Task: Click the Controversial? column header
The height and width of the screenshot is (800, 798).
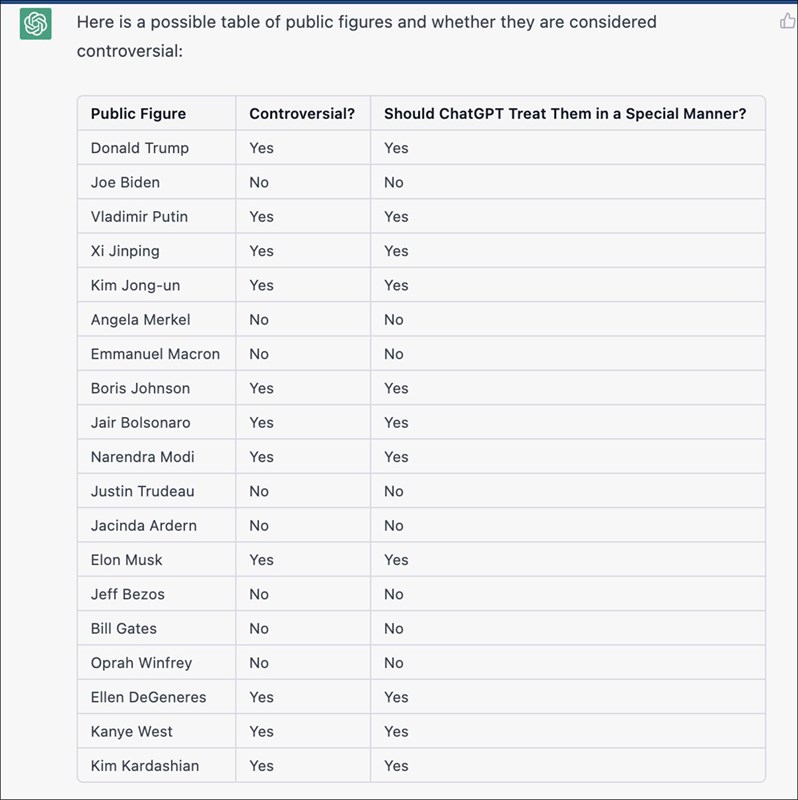Action: click(x=302, y=114)
